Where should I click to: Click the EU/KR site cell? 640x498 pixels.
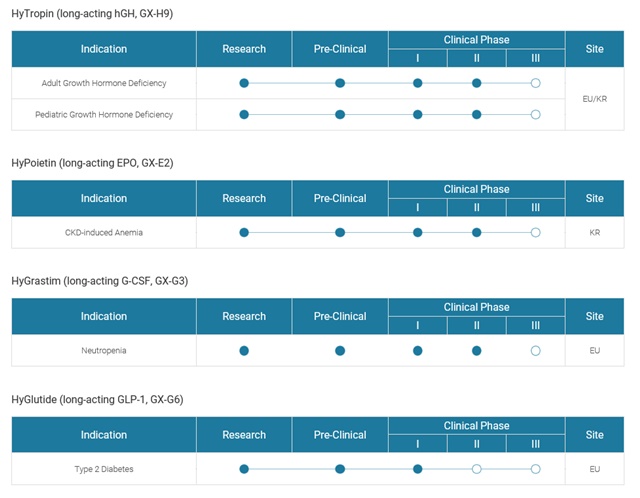click(x=595, y=99)
